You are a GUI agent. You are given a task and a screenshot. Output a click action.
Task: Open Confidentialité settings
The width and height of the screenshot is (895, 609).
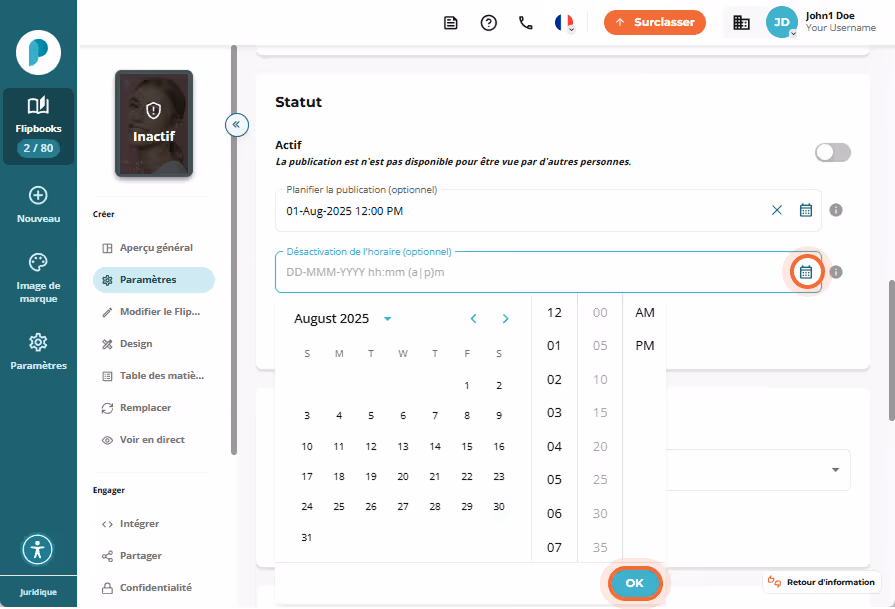[x=154, y=587]
